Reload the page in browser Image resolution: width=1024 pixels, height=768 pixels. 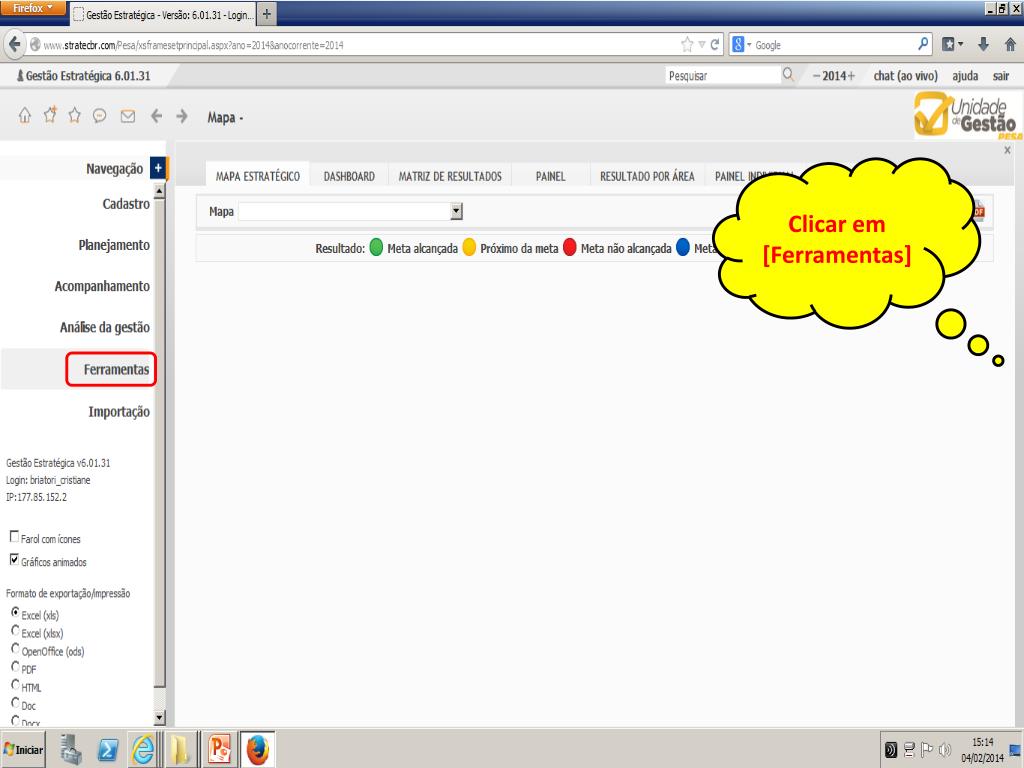point(714,44)
